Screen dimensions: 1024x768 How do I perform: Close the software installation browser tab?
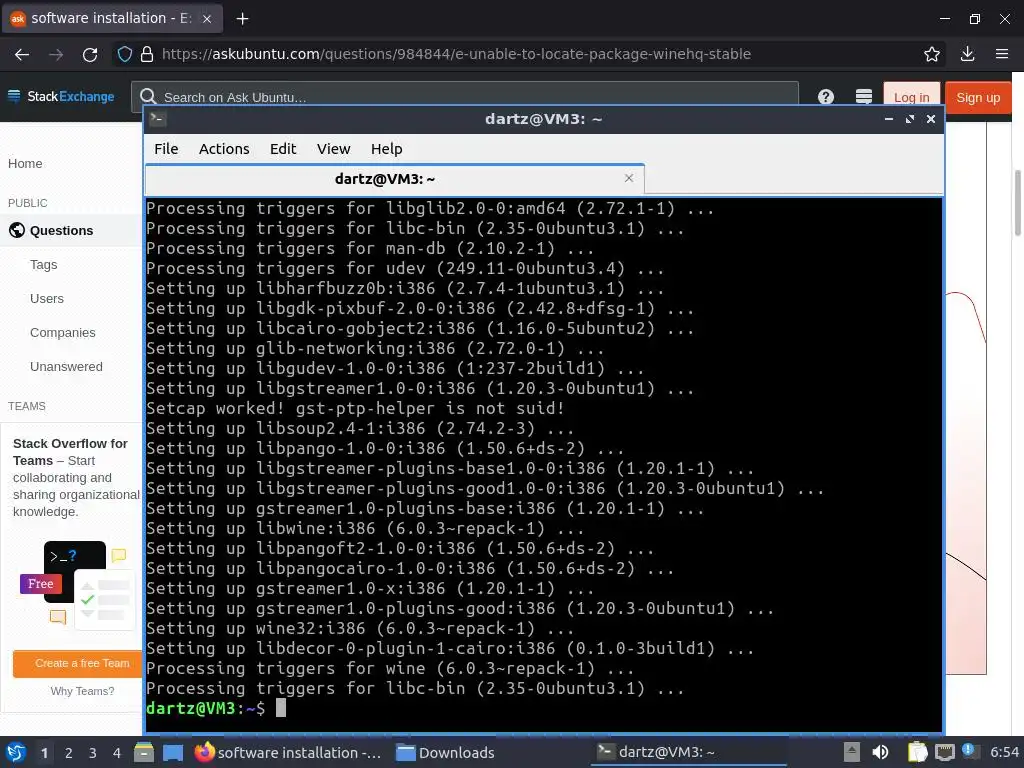tap(207, 19)
